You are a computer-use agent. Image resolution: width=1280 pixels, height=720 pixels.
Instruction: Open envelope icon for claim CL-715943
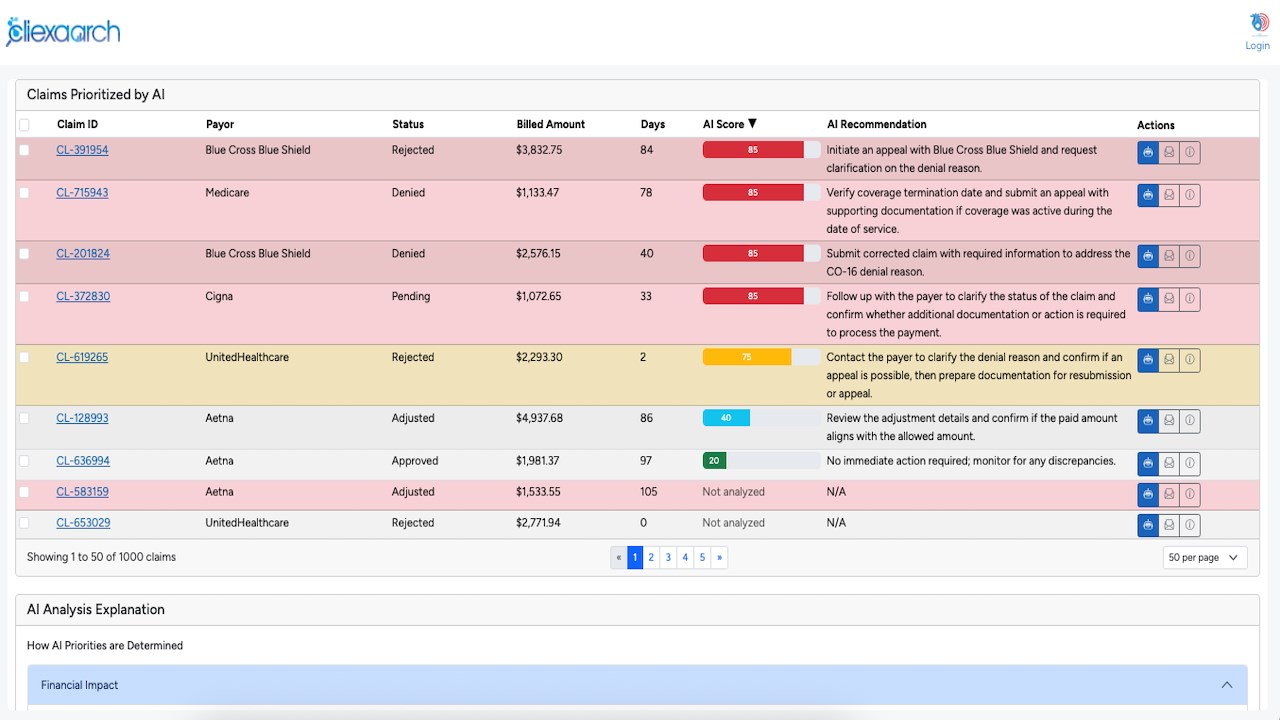click(x=1169, y=195)
